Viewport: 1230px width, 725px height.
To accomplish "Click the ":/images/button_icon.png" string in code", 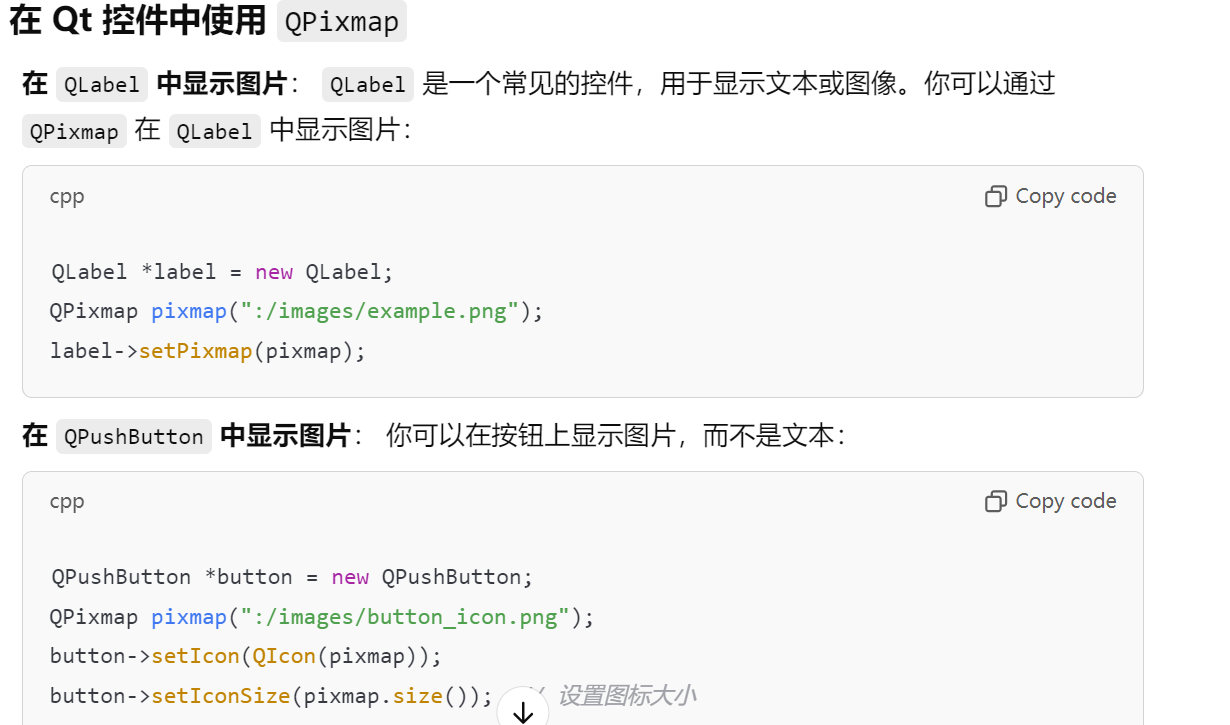I will (405, 617).
